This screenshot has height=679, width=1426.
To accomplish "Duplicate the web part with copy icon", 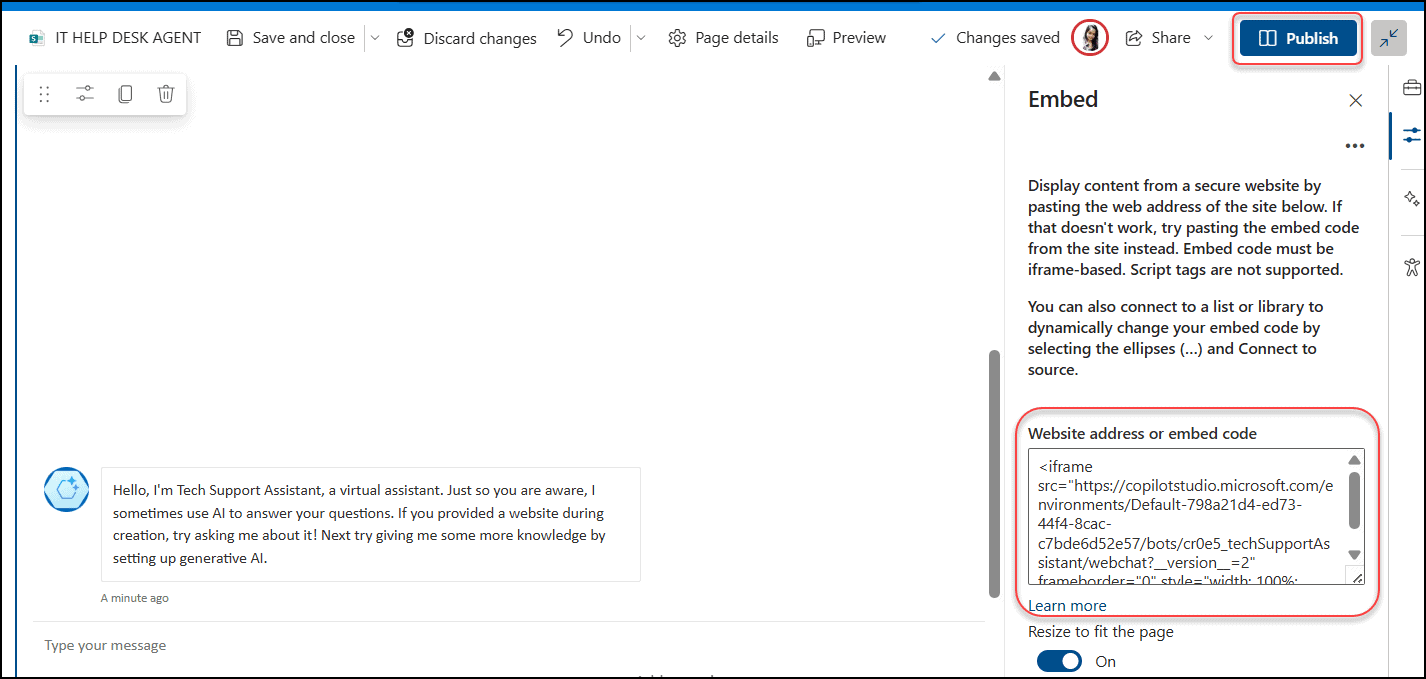I will 125,94.
